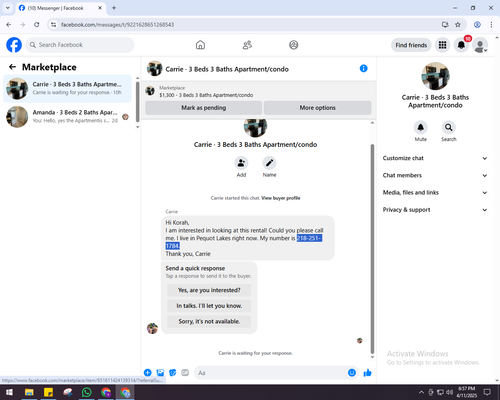Click the browser address bar URL
This screenshot has width=500, height=400.
click(117, 25)
